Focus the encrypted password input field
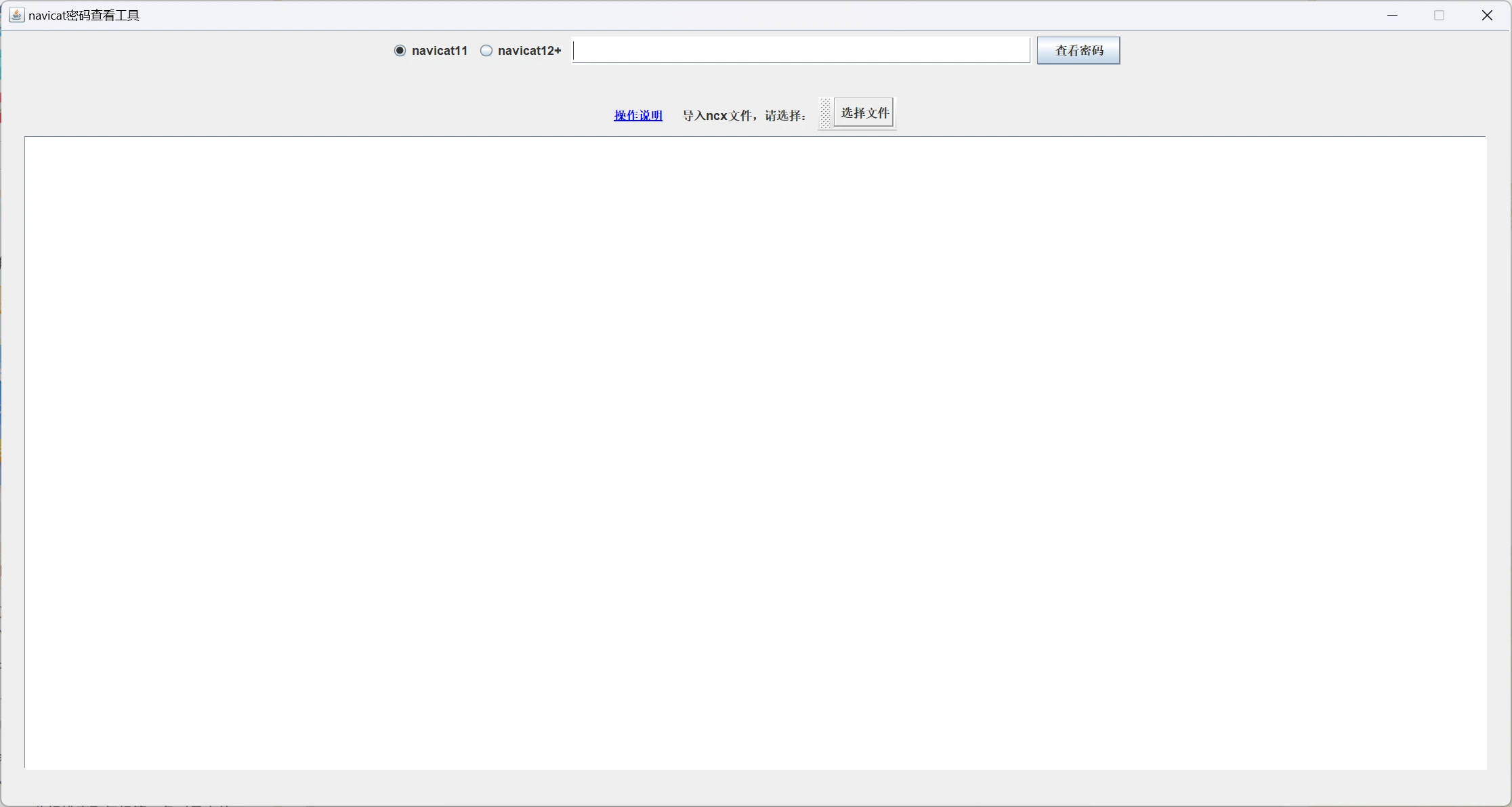1512x807 pixels. (801, 50)
